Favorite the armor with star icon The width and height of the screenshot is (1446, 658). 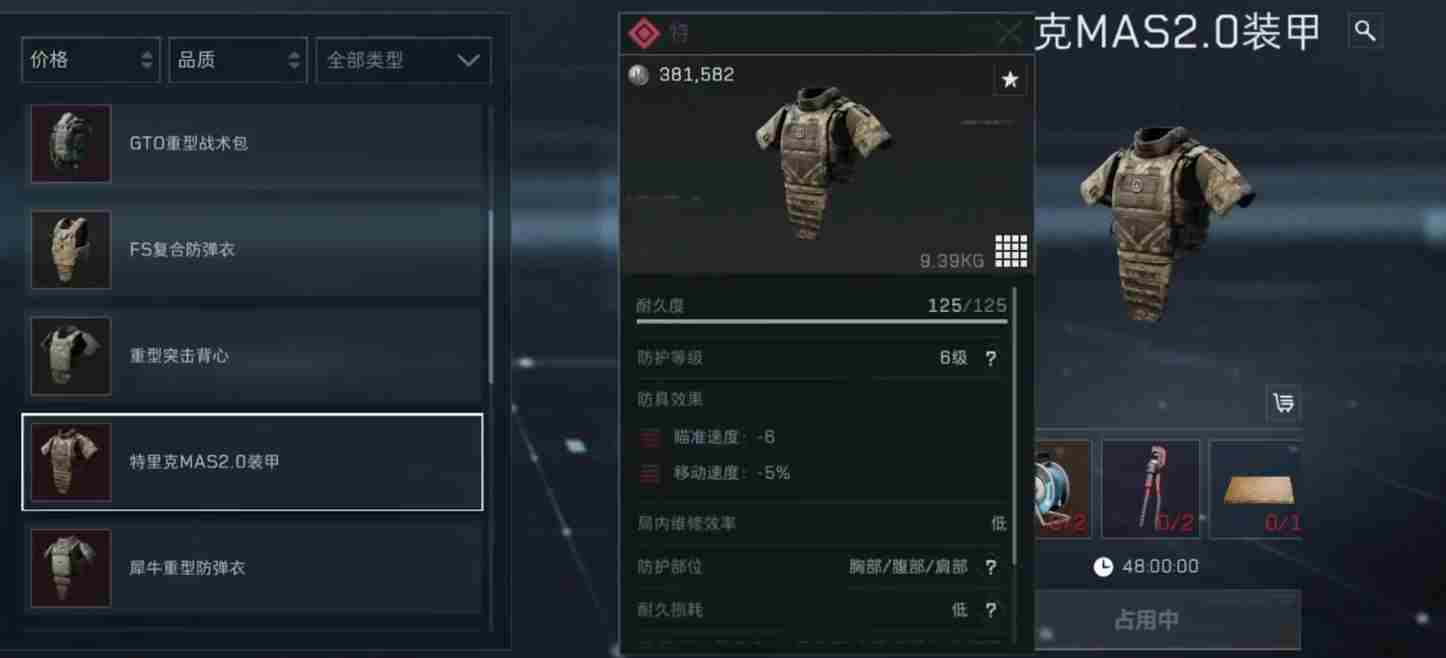(x=1010, y=79)
